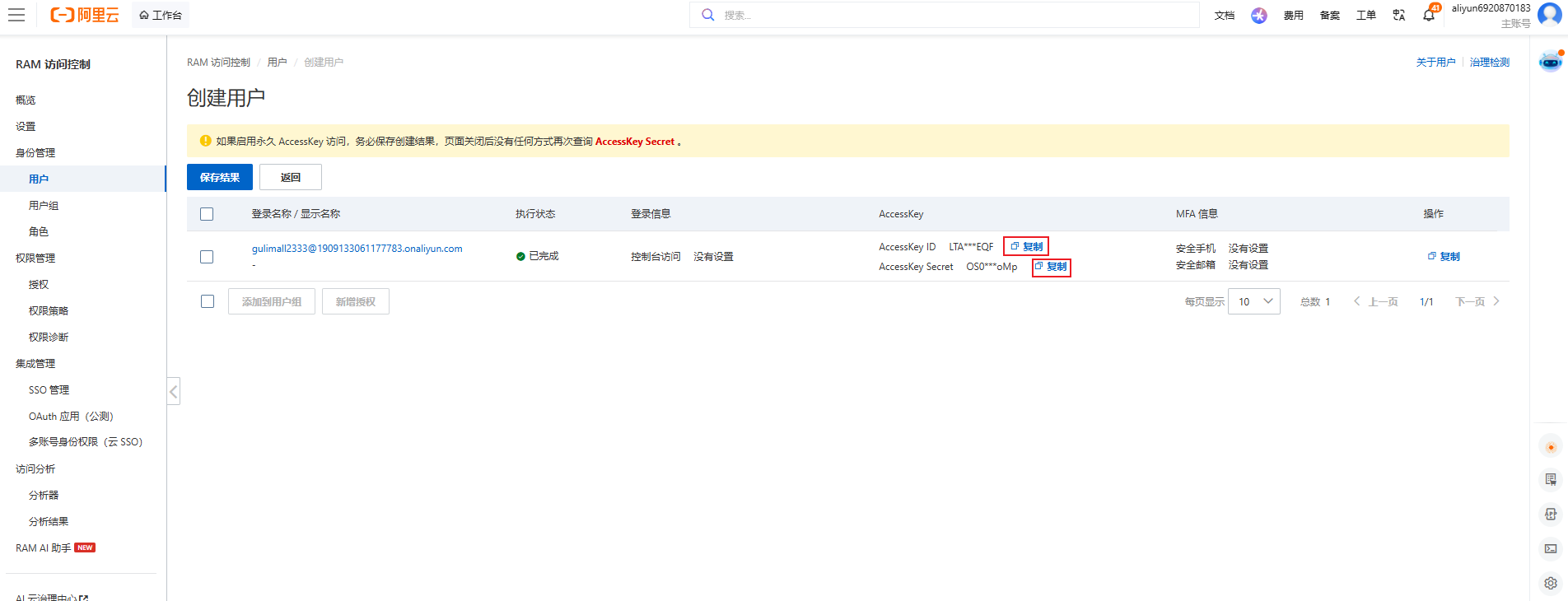
Task: Tick the bottom select-all checkbox
Action: click(x=208, y=301)
